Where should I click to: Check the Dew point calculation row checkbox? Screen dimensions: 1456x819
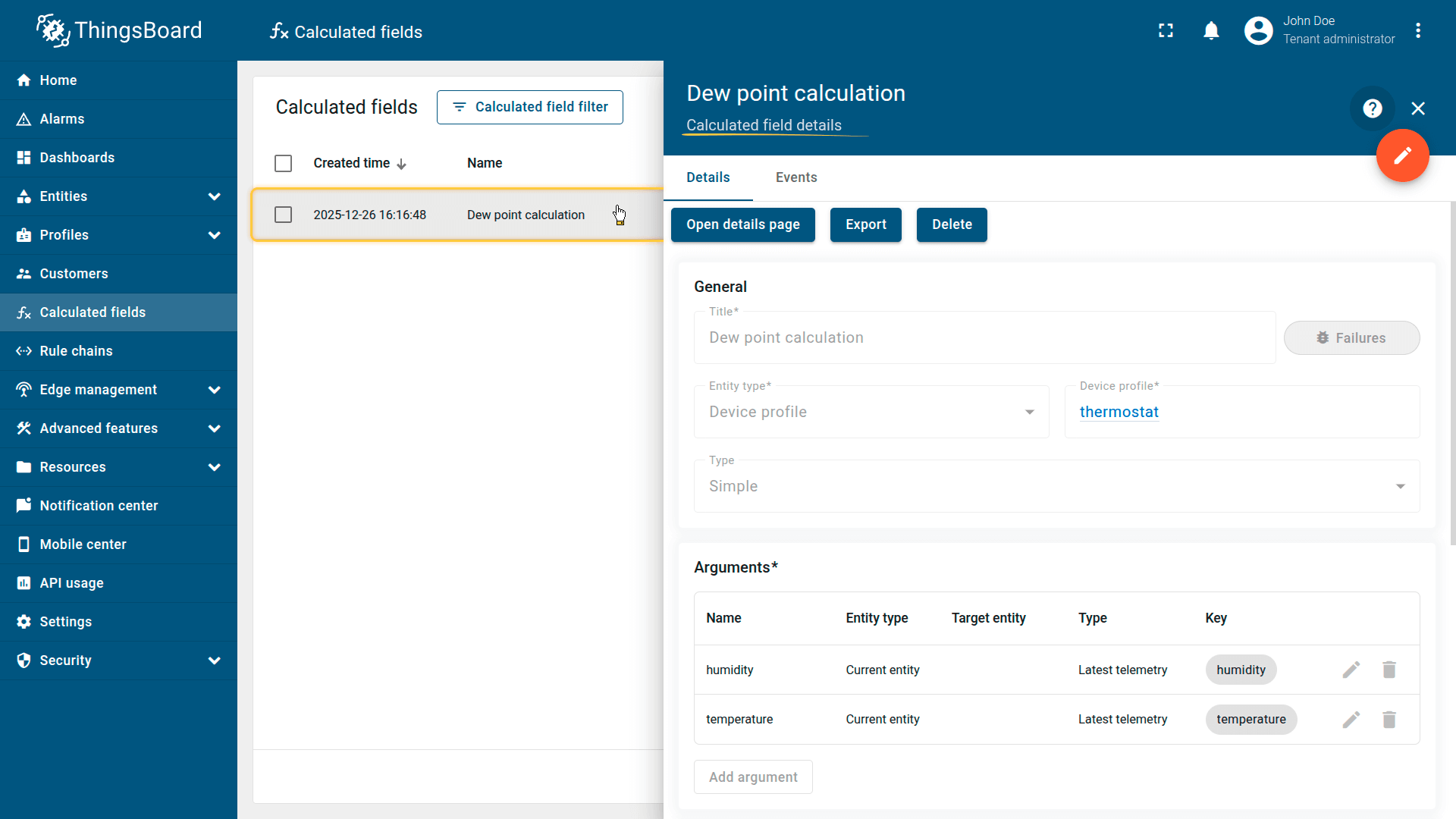283,215
